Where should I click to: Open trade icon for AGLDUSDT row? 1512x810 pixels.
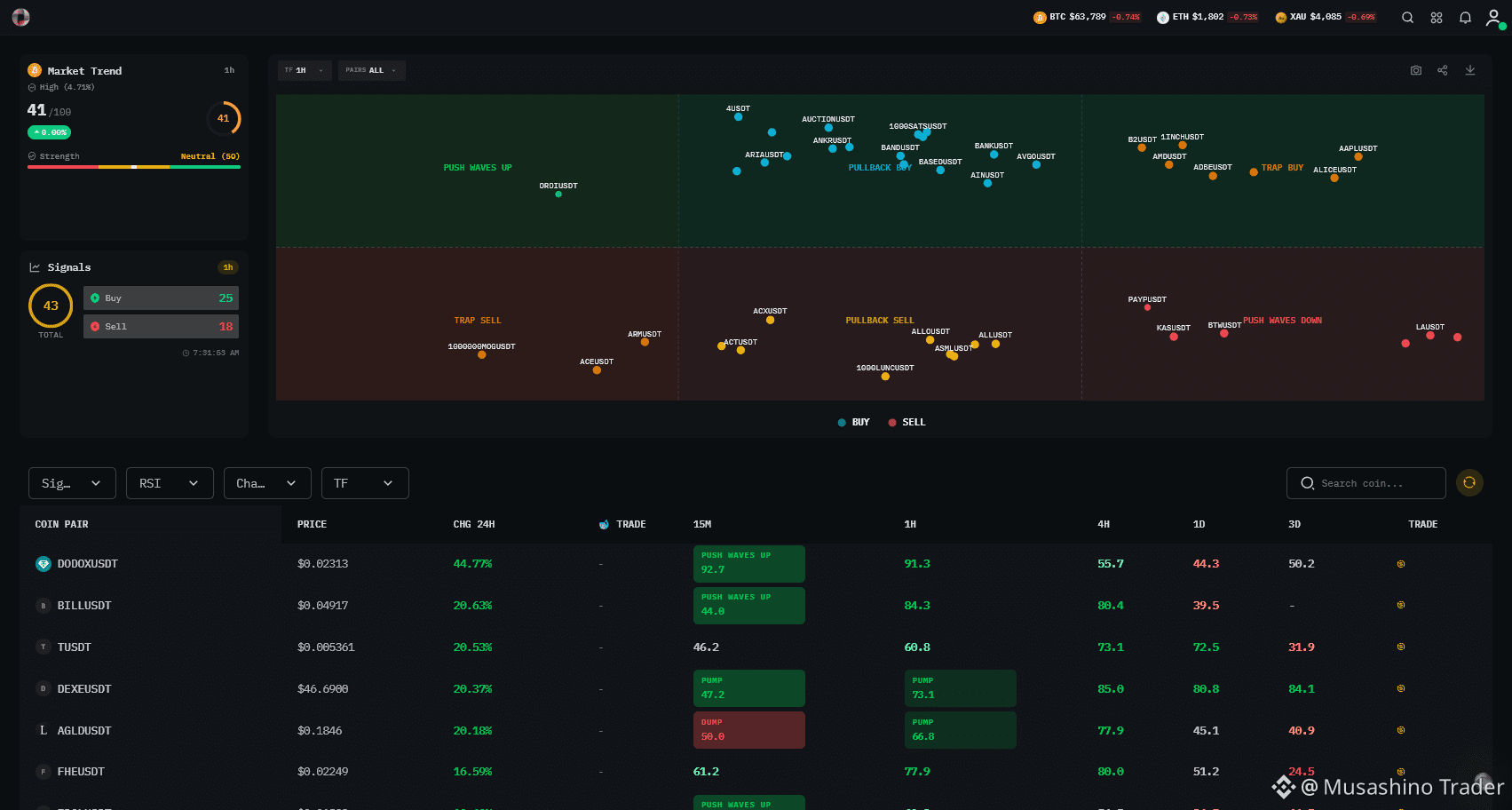point(1401,730)
